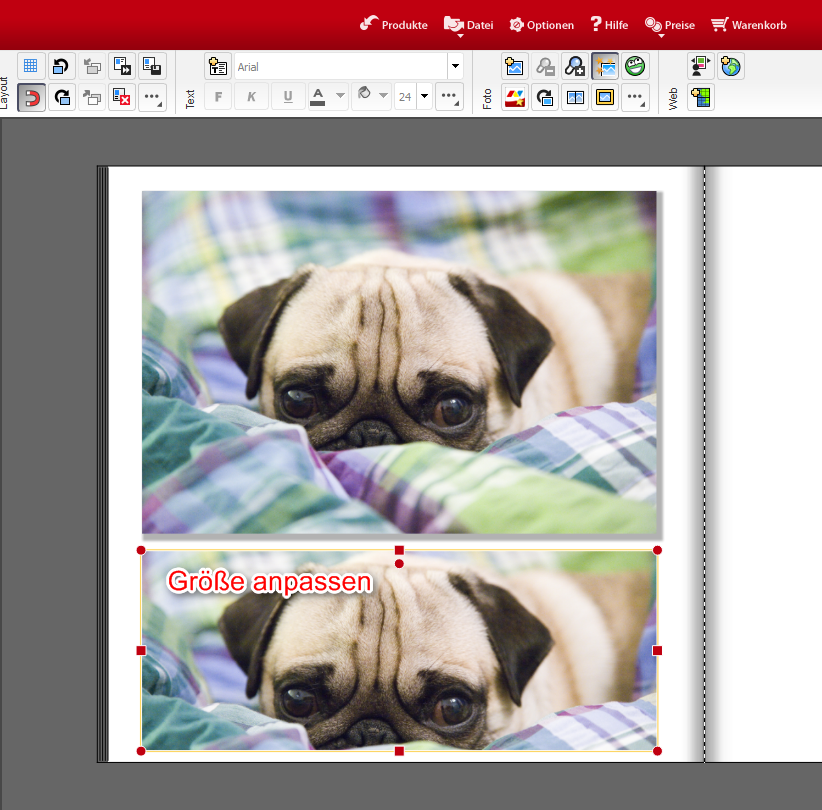Expand the font size 24 dropdown
822x810 pixels.
click(425, 97)
